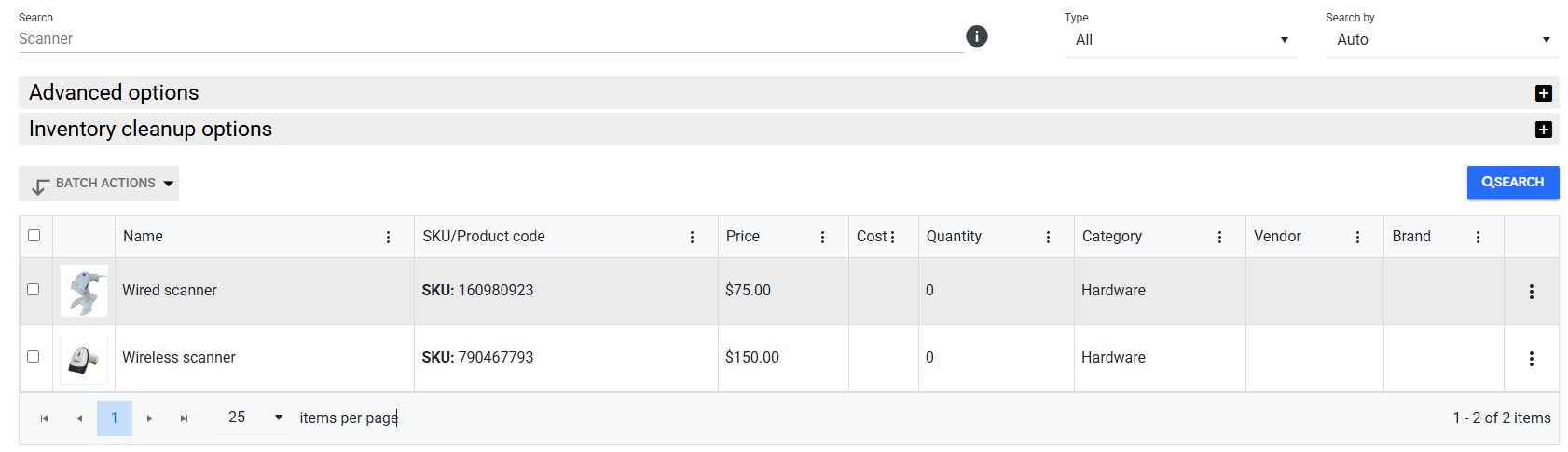Click the search info icon

(976, 36)
